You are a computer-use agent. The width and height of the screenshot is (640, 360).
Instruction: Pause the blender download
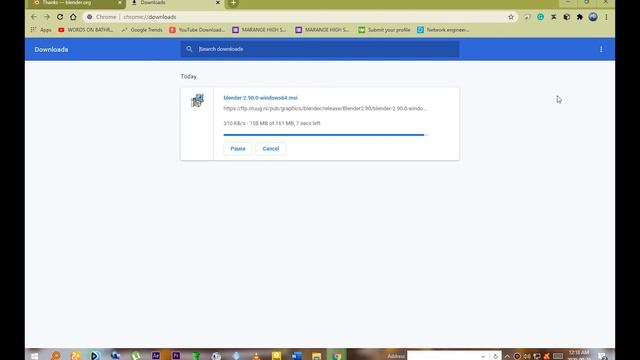(238, 149)
